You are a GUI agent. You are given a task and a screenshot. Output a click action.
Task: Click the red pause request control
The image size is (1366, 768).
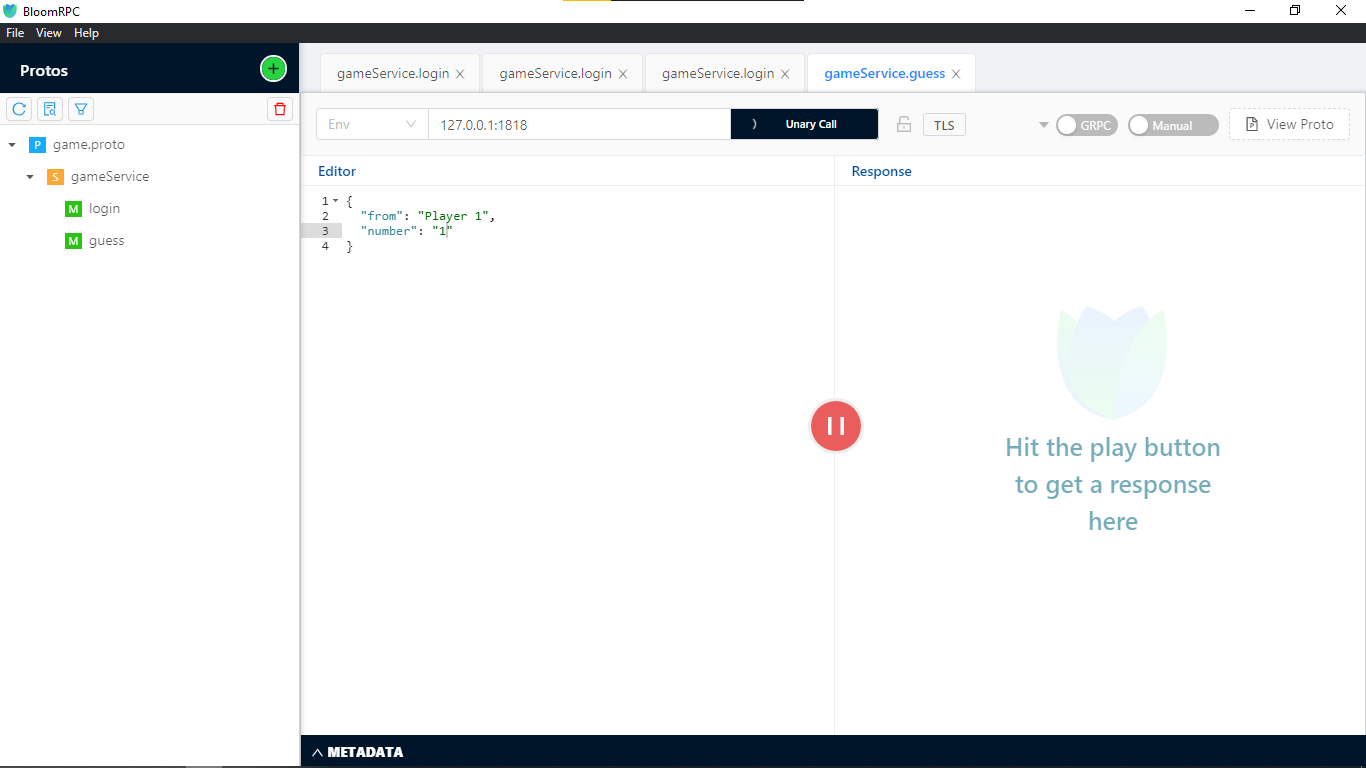pos(835,426)
